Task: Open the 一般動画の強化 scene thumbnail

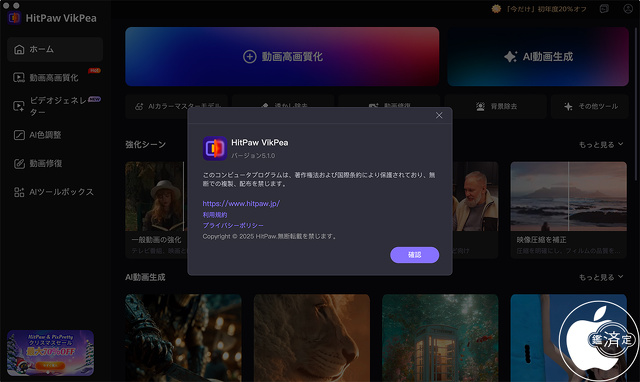Action: click(x=156, y=196)
